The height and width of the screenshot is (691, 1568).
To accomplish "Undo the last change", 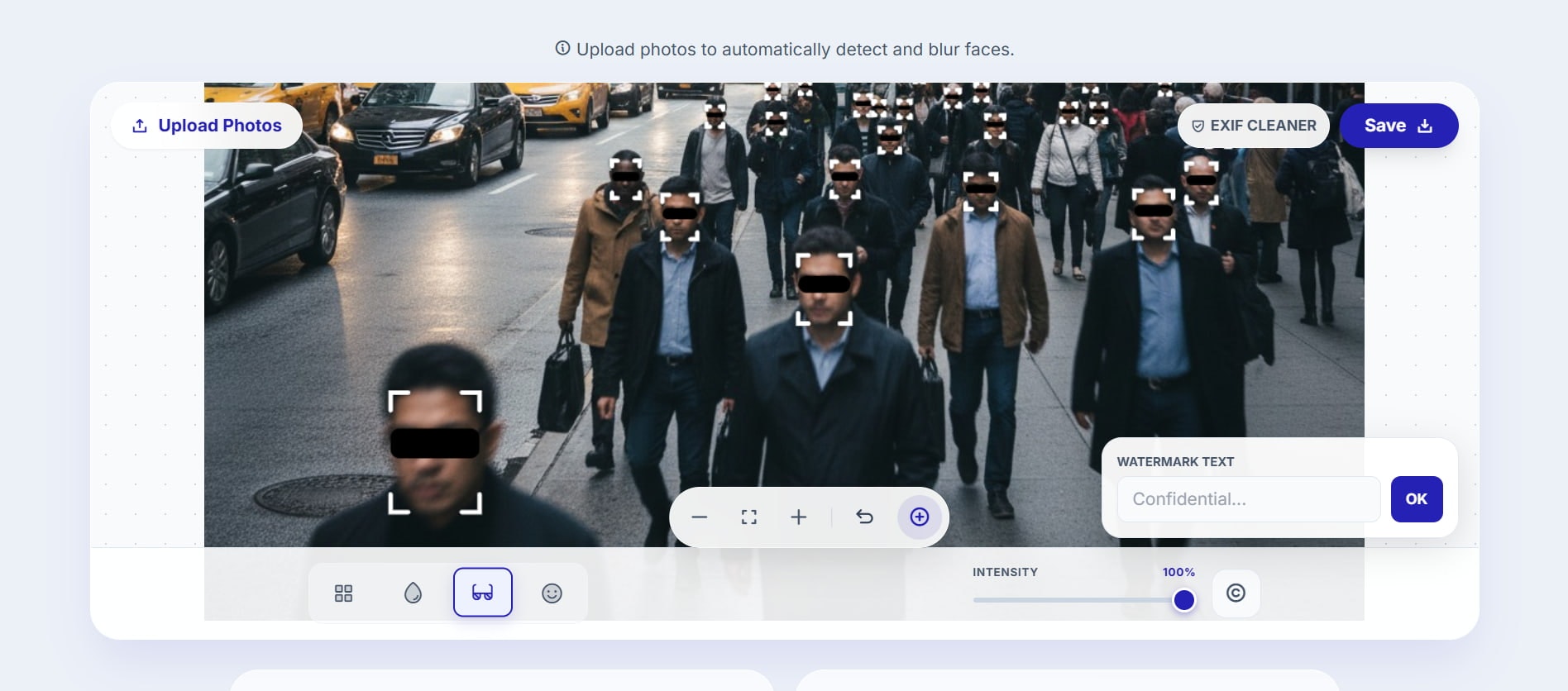I will pos(865,517).
